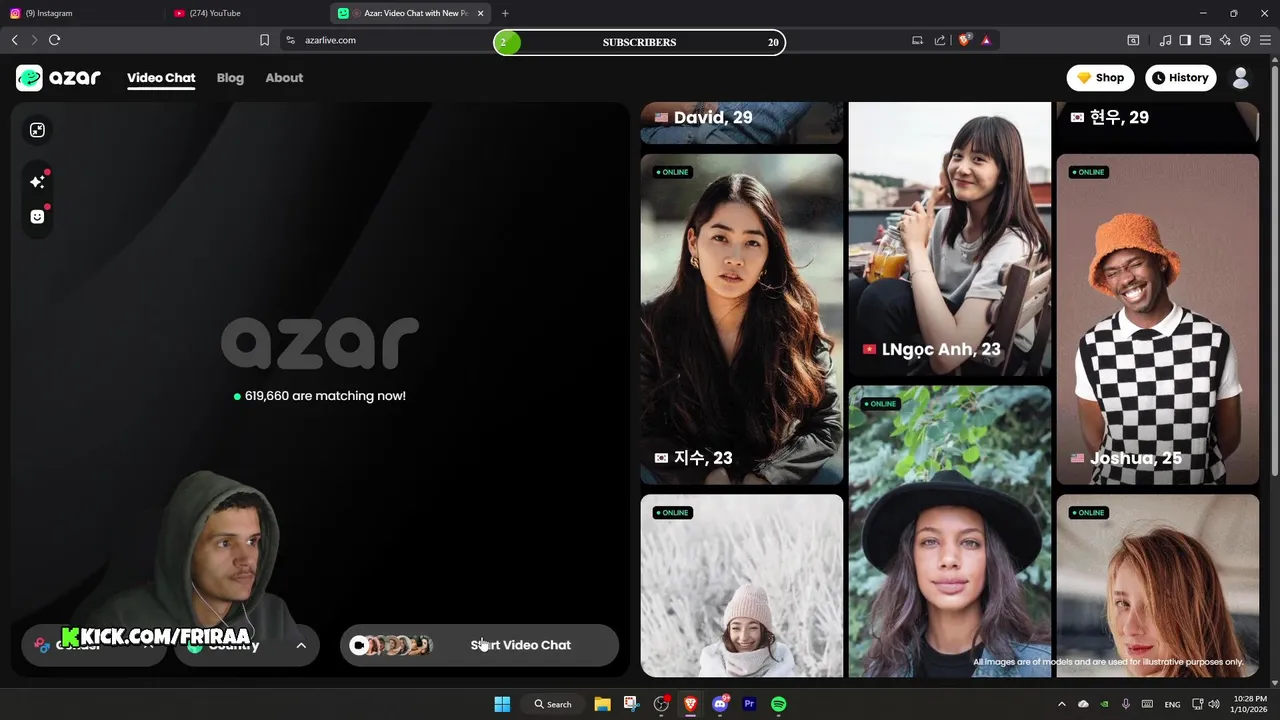The image size is (1280, 720).
Task: Toggle the browser sidebar panel
Action: pyautogui.click(x=1185, y=40)
